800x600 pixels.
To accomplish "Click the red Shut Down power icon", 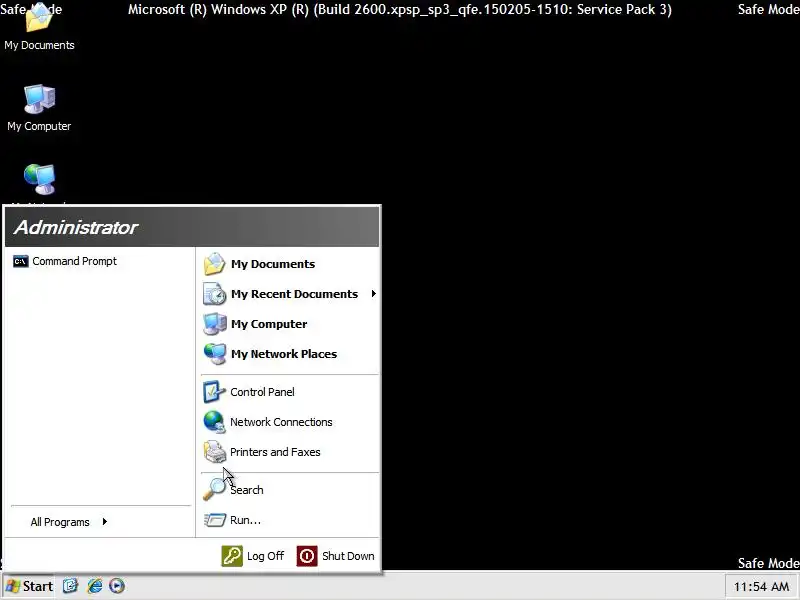I will [307, 556].
